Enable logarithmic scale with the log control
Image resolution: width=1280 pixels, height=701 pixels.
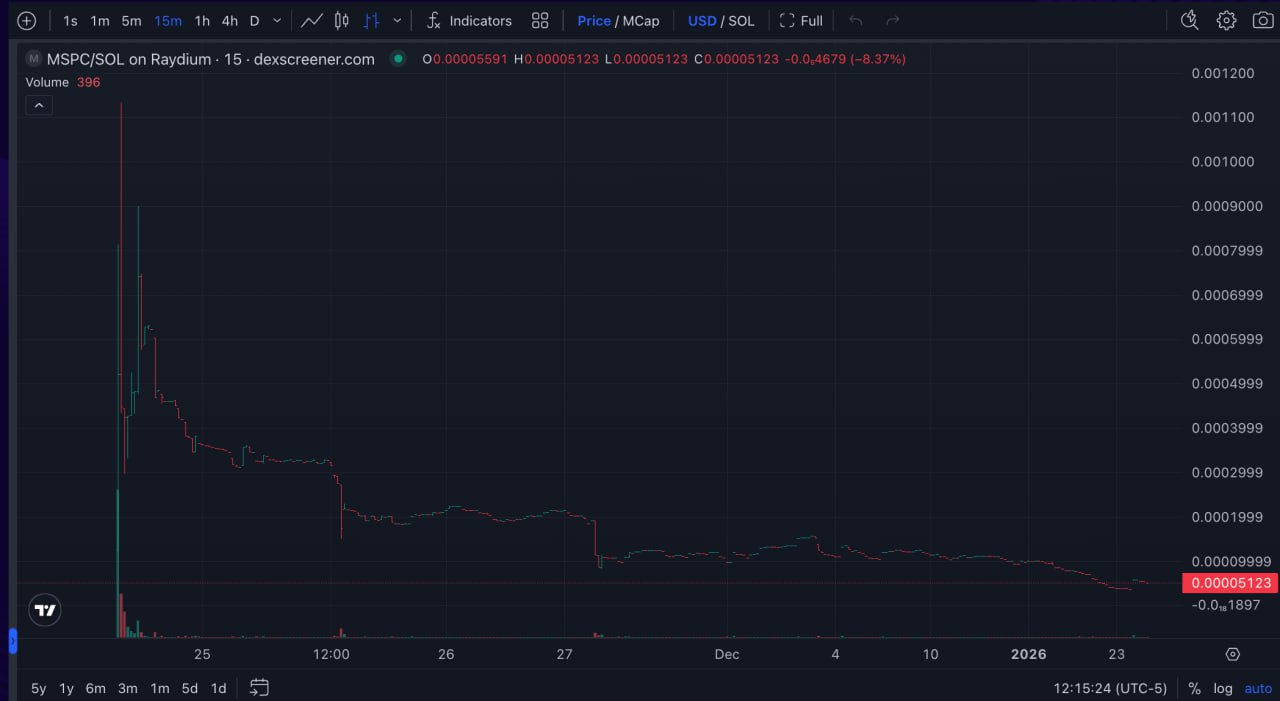[1222, 688]
